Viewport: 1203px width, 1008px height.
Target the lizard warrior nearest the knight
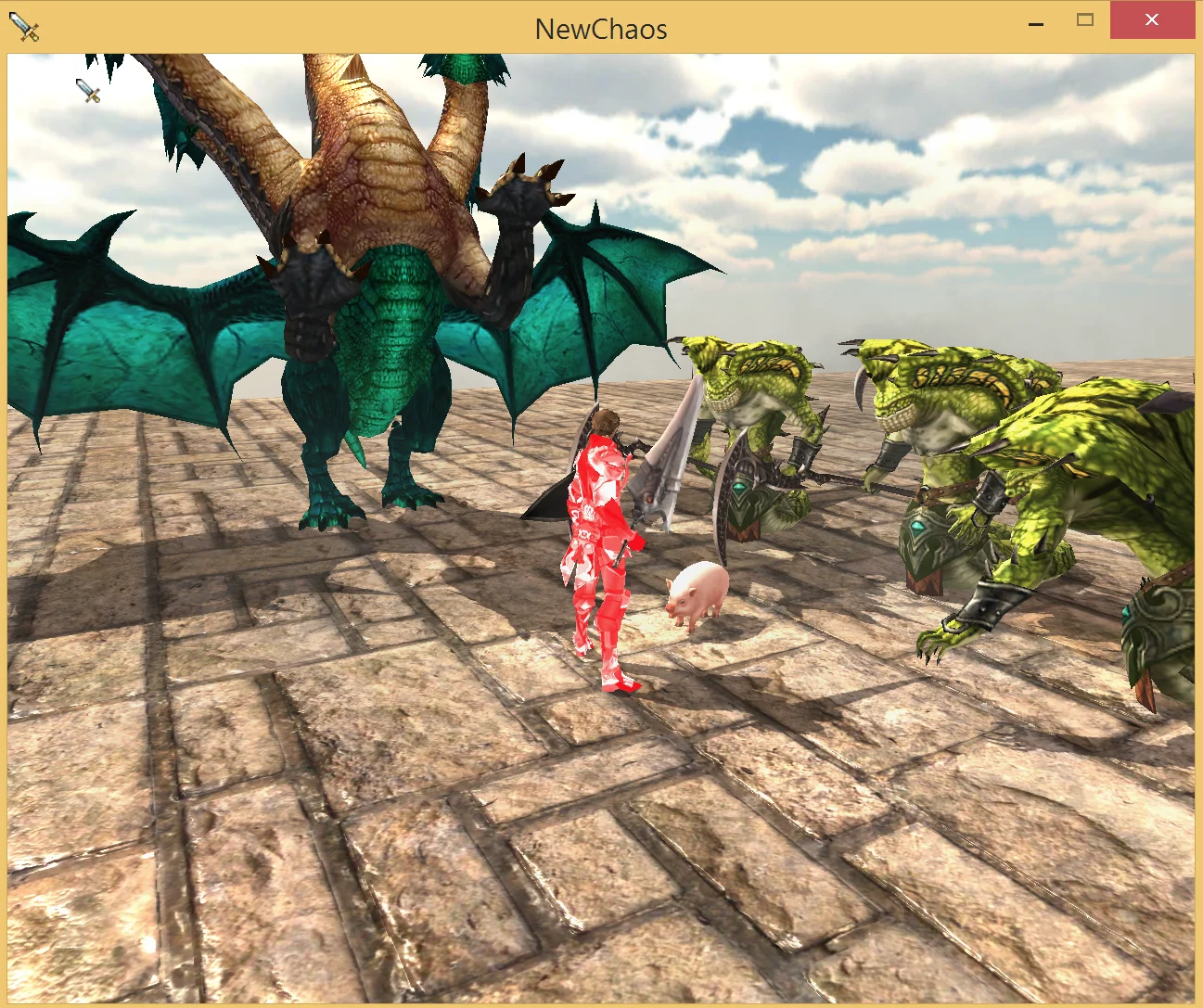point(756,436)
